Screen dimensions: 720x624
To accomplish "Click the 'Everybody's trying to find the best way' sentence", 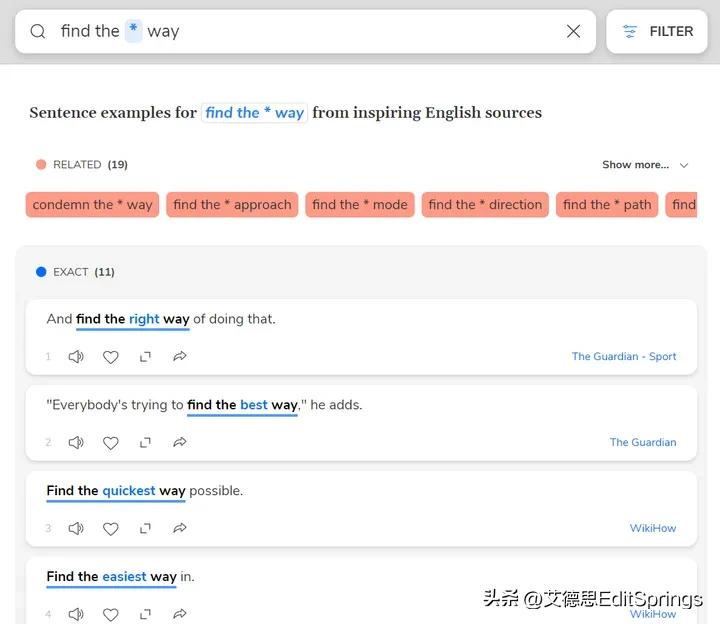I will click(204, 405).
